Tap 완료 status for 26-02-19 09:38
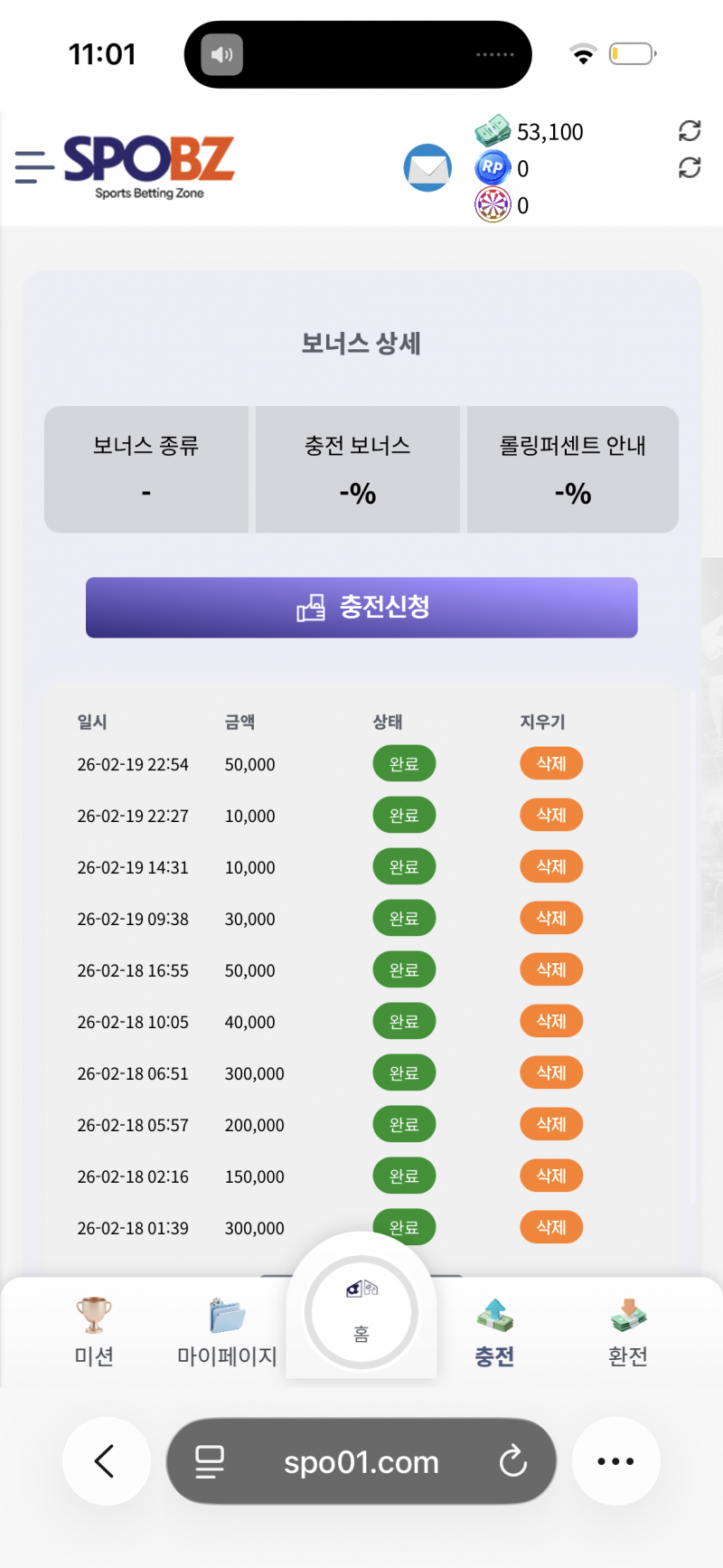Viewport: 723px width, 1568px height. (404, 918)
